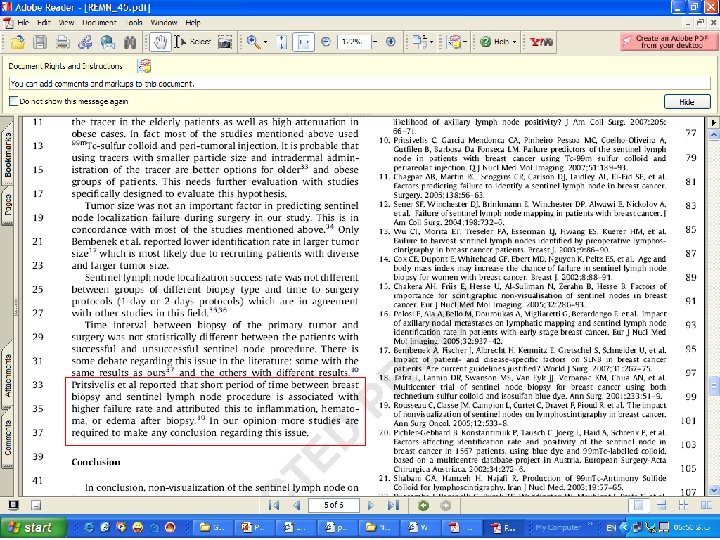
Task: Click the page icon left of Review
Action: 419,42
